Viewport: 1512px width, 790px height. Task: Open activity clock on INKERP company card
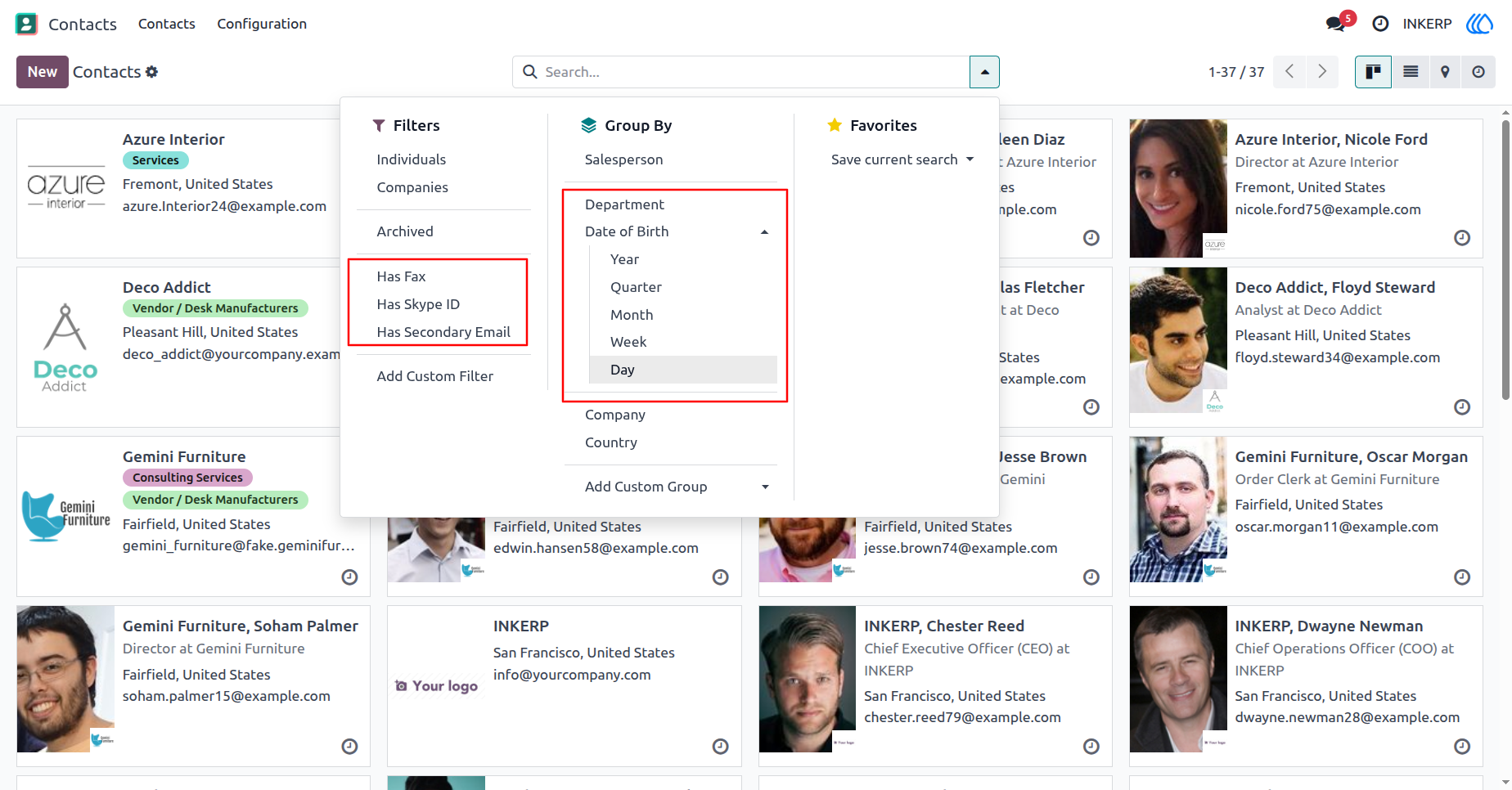(x=721, y=747)
